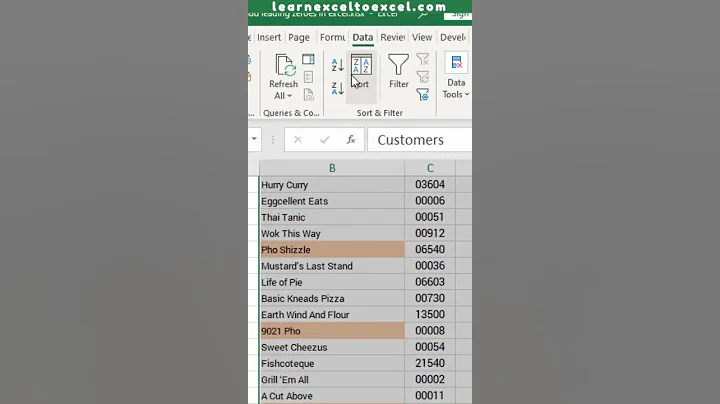
Task: Select the cell 'Eggcellent Eats'
Action: [332, 201]
